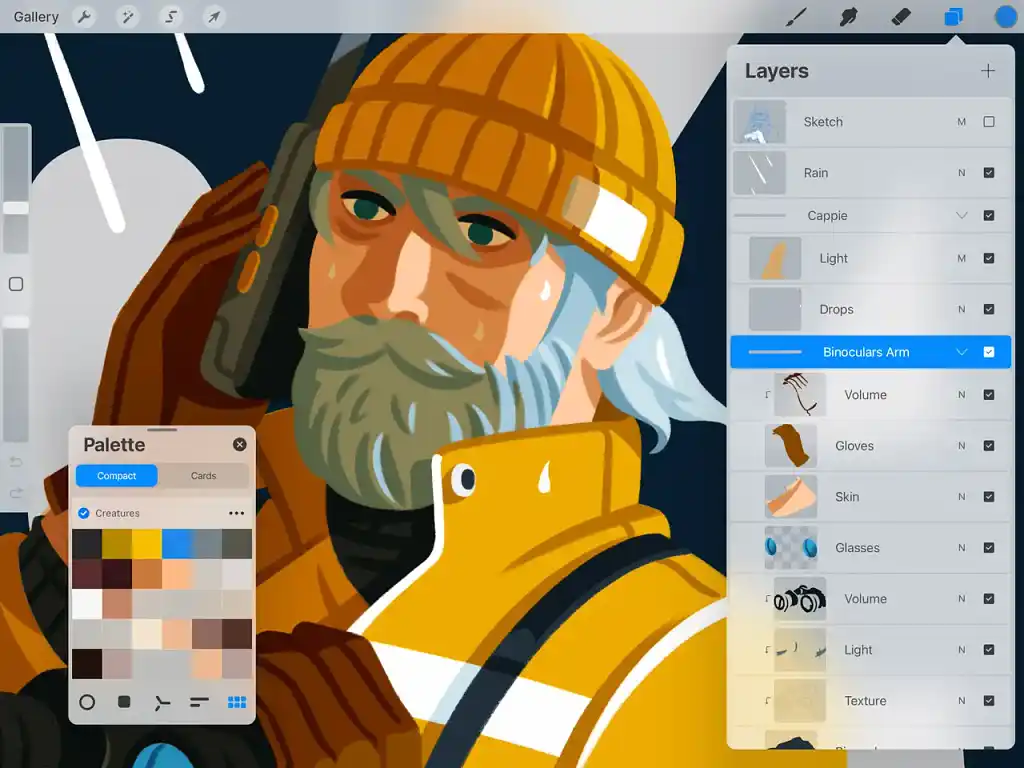The image size is (1024, 768).
Task: Return to the Gallery
Action: [36, 16]
